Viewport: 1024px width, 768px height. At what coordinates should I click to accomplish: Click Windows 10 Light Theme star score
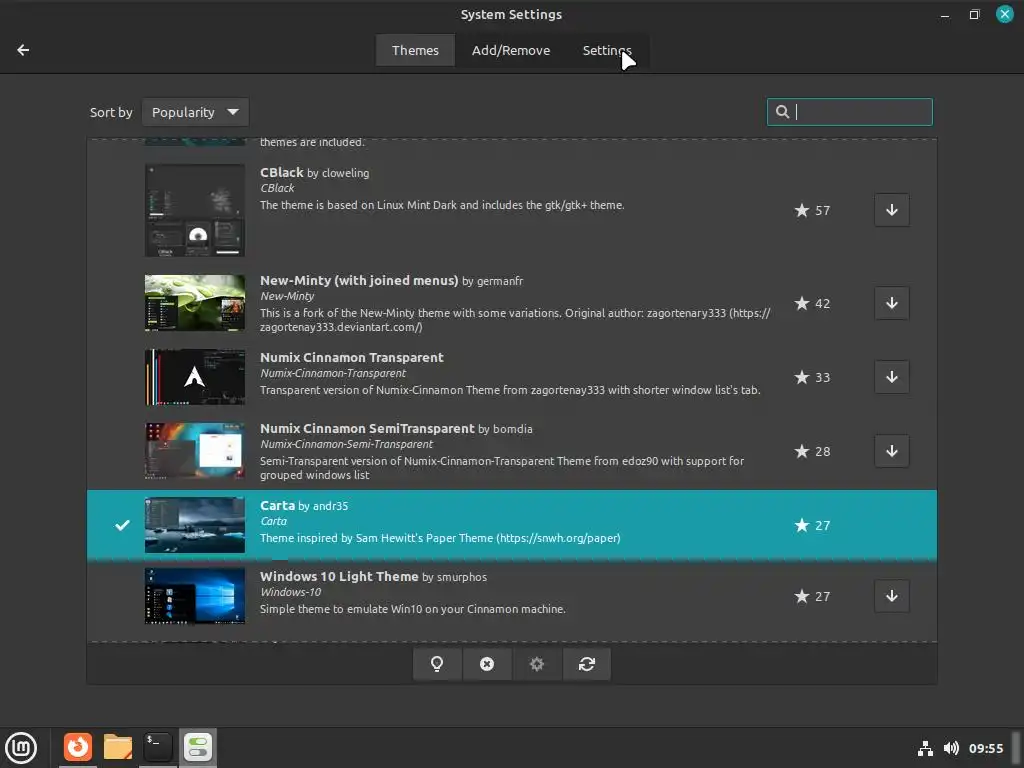click(812, 596)
